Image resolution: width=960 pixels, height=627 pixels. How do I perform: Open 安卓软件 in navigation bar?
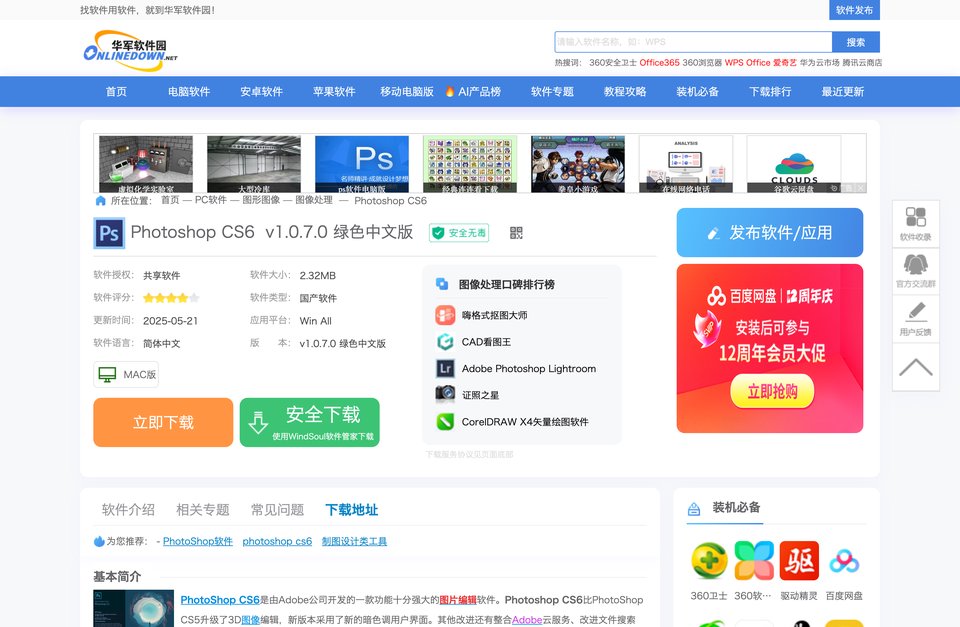(x=261, y=91)
